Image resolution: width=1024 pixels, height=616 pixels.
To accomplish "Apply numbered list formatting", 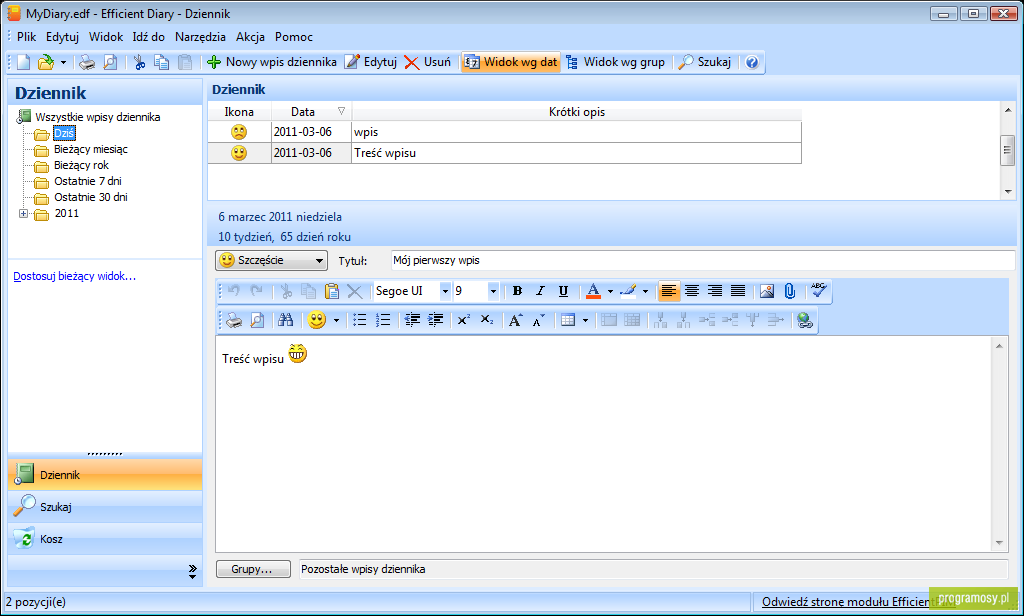I will (x=383, y=320).
